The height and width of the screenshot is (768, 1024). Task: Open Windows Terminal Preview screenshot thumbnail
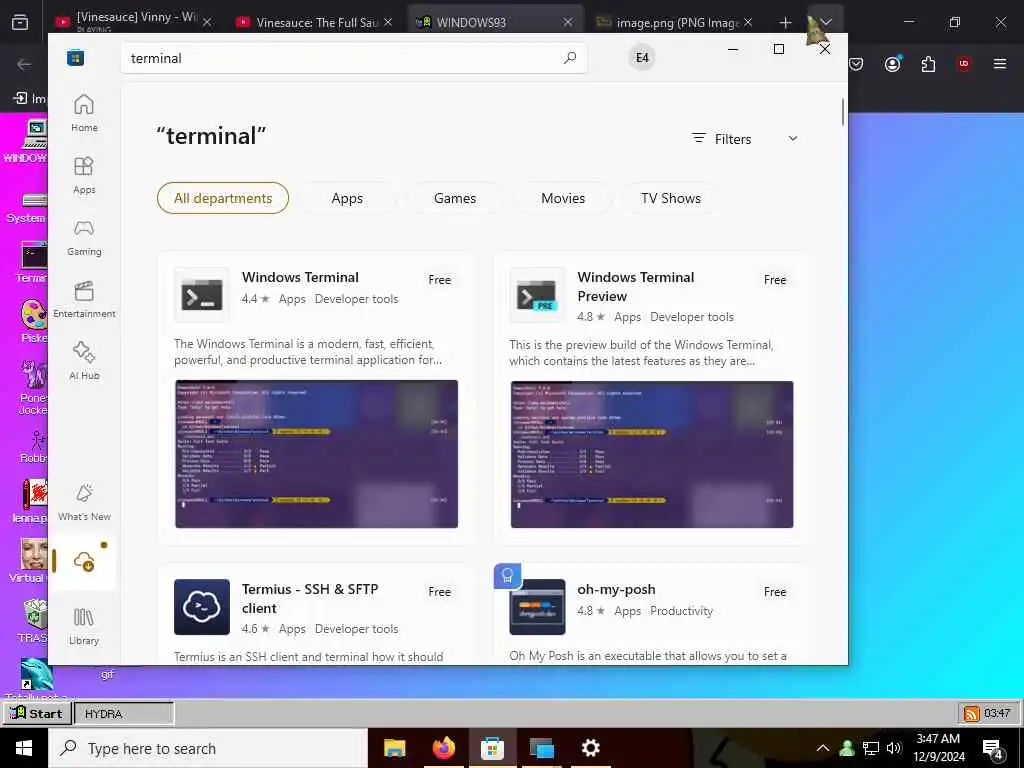click(x=652, y=454)
